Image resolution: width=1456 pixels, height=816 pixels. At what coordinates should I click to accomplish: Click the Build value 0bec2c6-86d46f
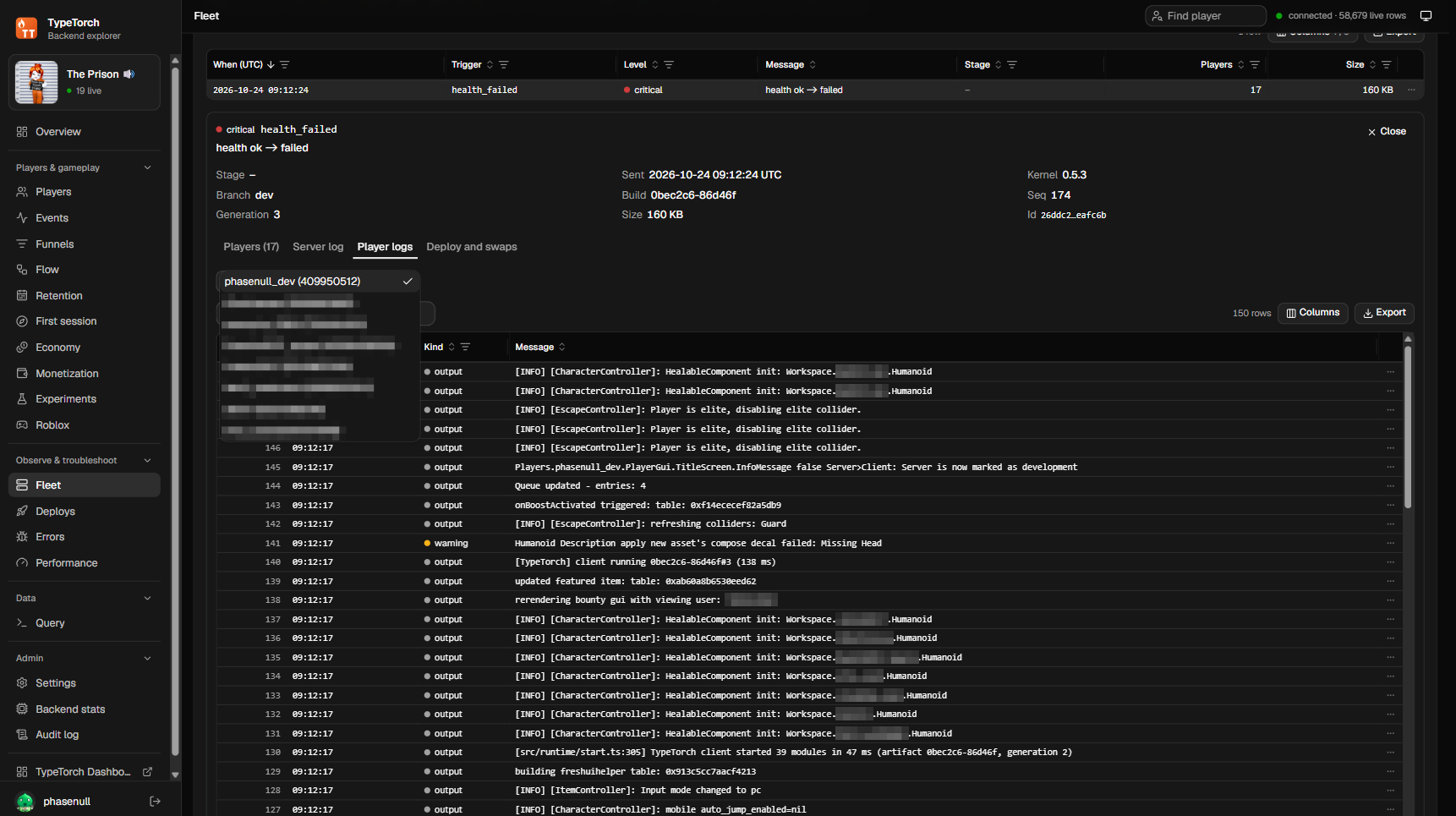click(692, 195)
